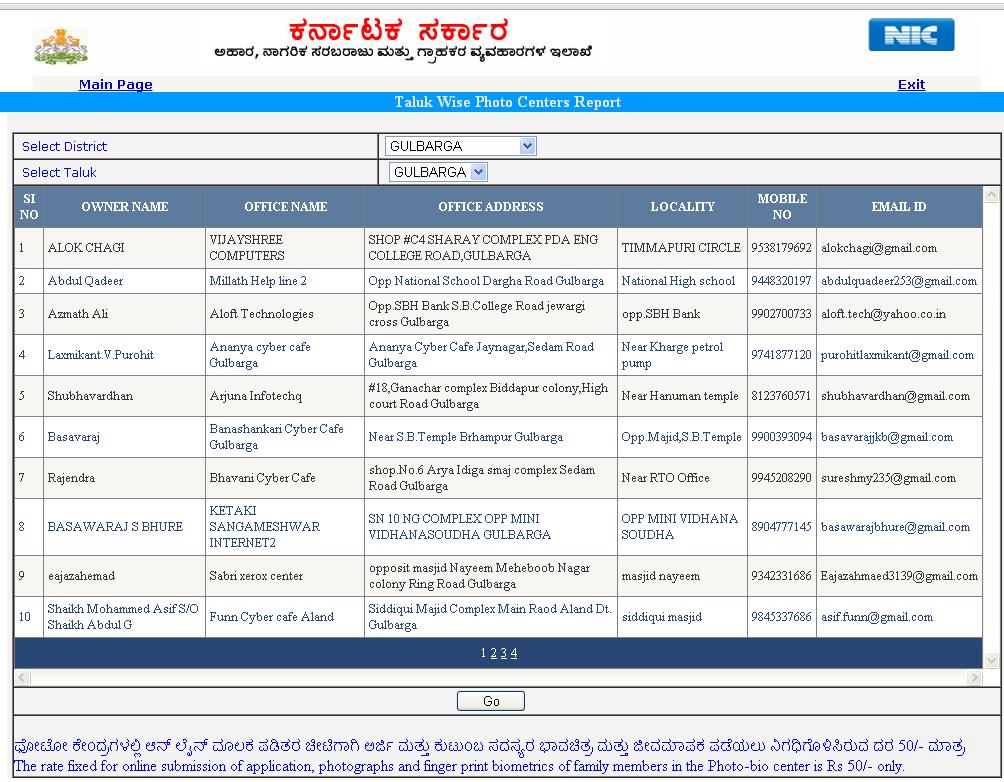Click the email basavarajjkb@gmail.com
Image resolution: width=1004 pixels, height=782 pixels.
tap(887, 437)
